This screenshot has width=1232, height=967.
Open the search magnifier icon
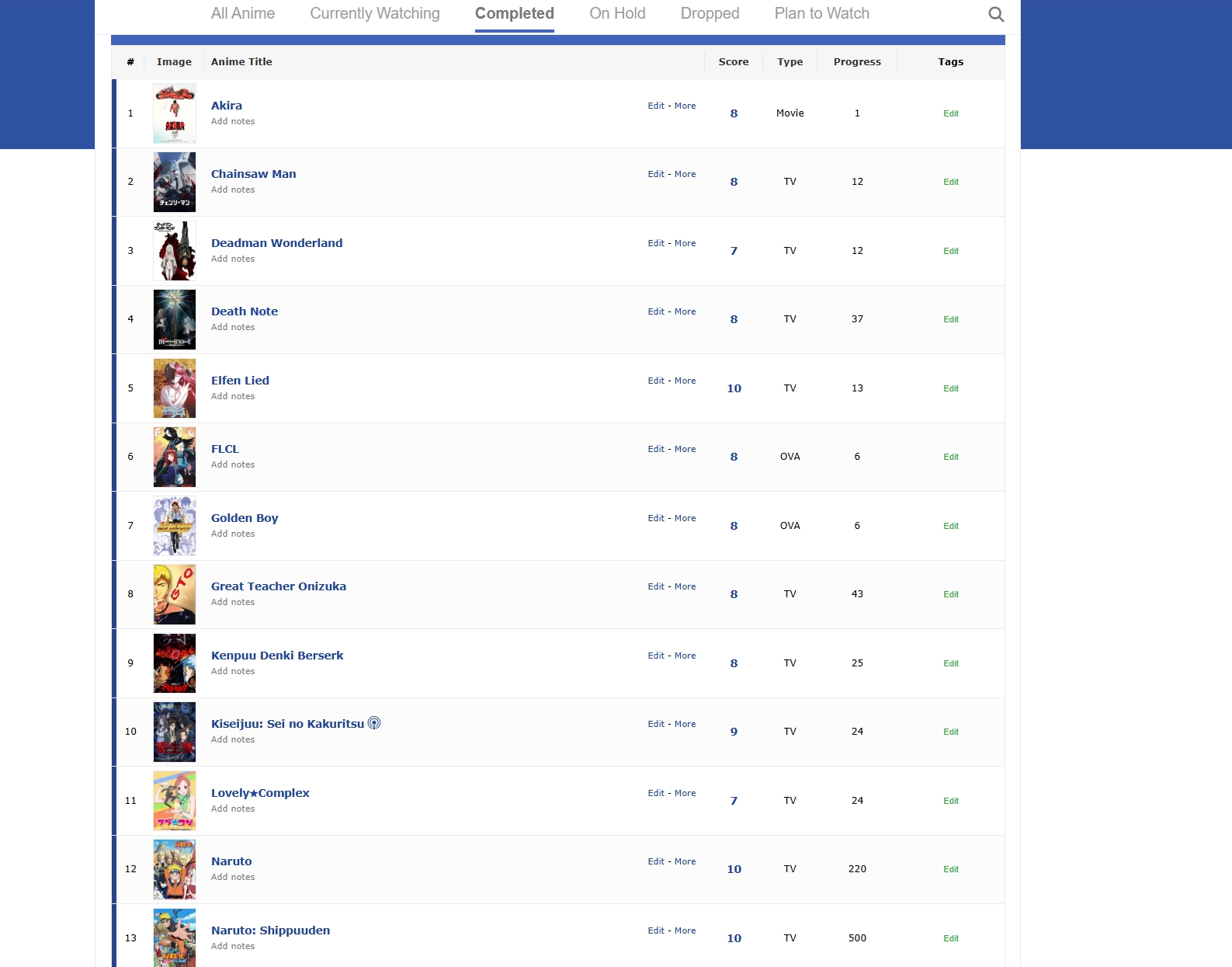tap(996, 14)
